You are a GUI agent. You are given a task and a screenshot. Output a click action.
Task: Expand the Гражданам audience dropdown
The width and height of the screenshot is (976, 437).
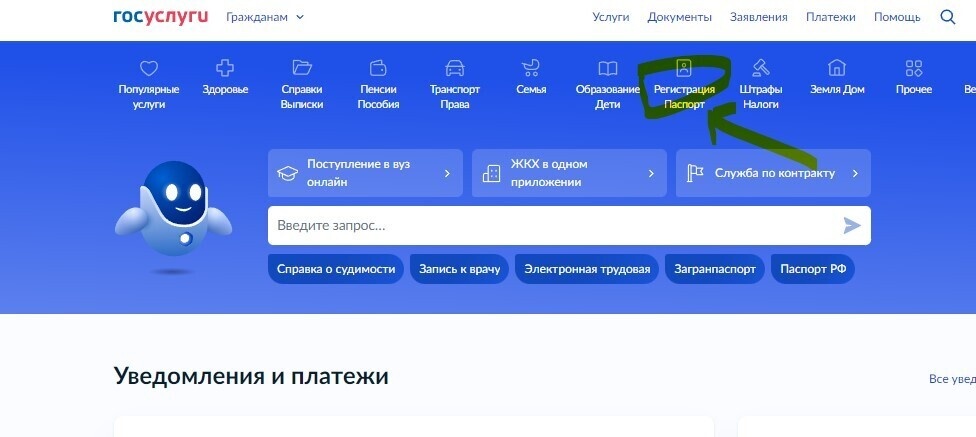point(265,17)
